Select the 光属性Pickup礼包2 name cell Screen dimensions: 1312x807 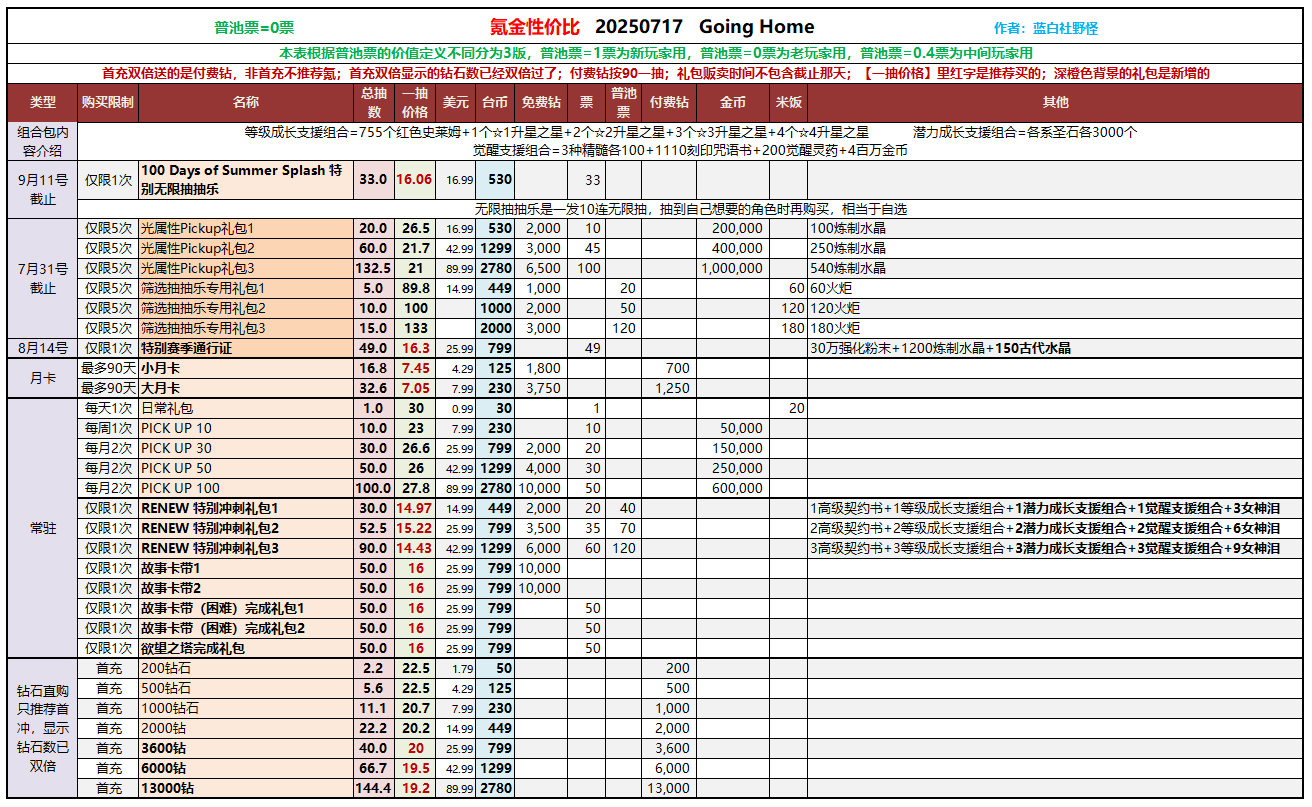[x=246, y=248]
